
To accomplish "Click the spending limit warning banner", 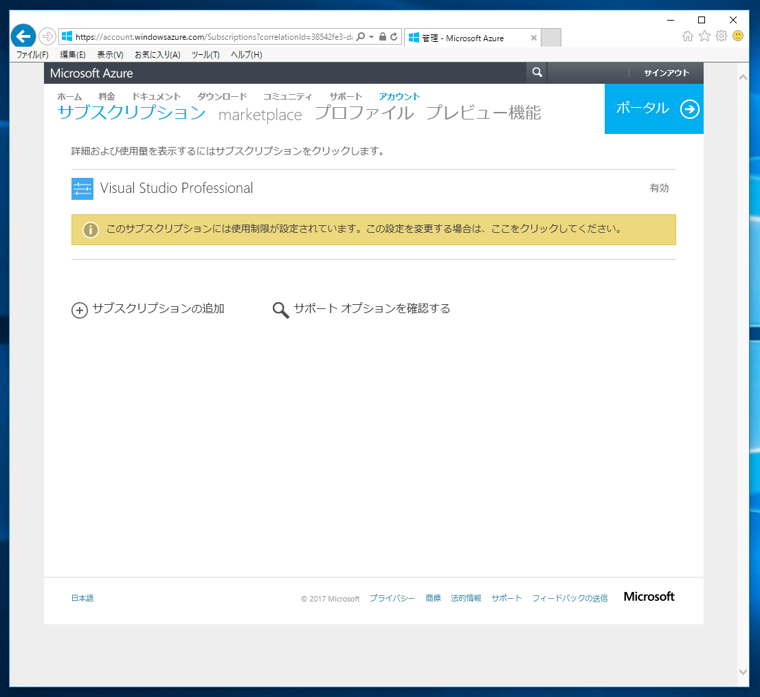I will coord(373,229).
